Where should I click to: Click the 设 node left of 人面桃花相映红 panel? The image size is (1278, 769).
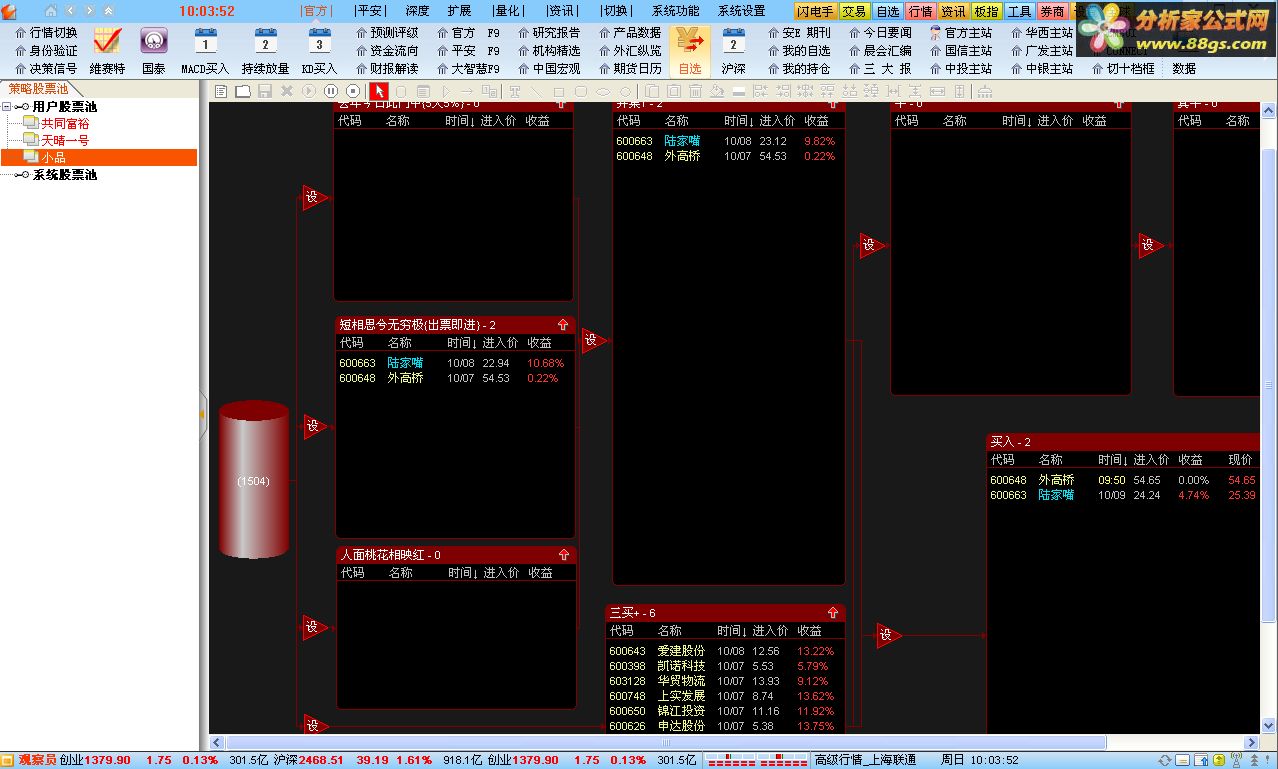pos(314,628)
